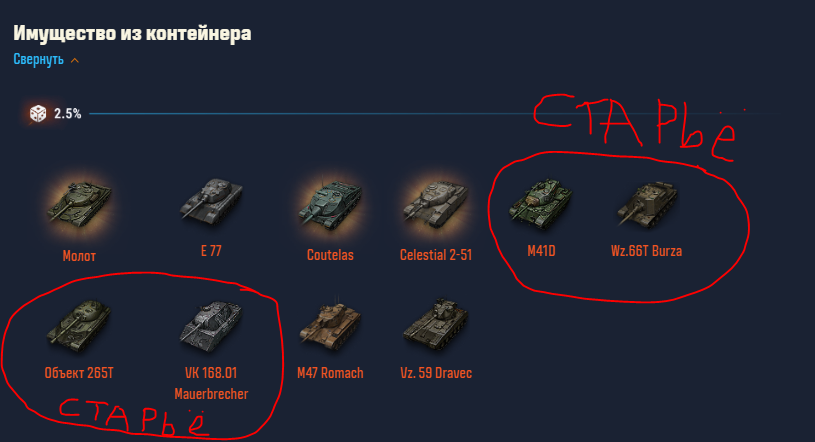Click the chevron arrow next to Свернуть
The height and width of the screenshot is (442, 815).
coord(75,60)
